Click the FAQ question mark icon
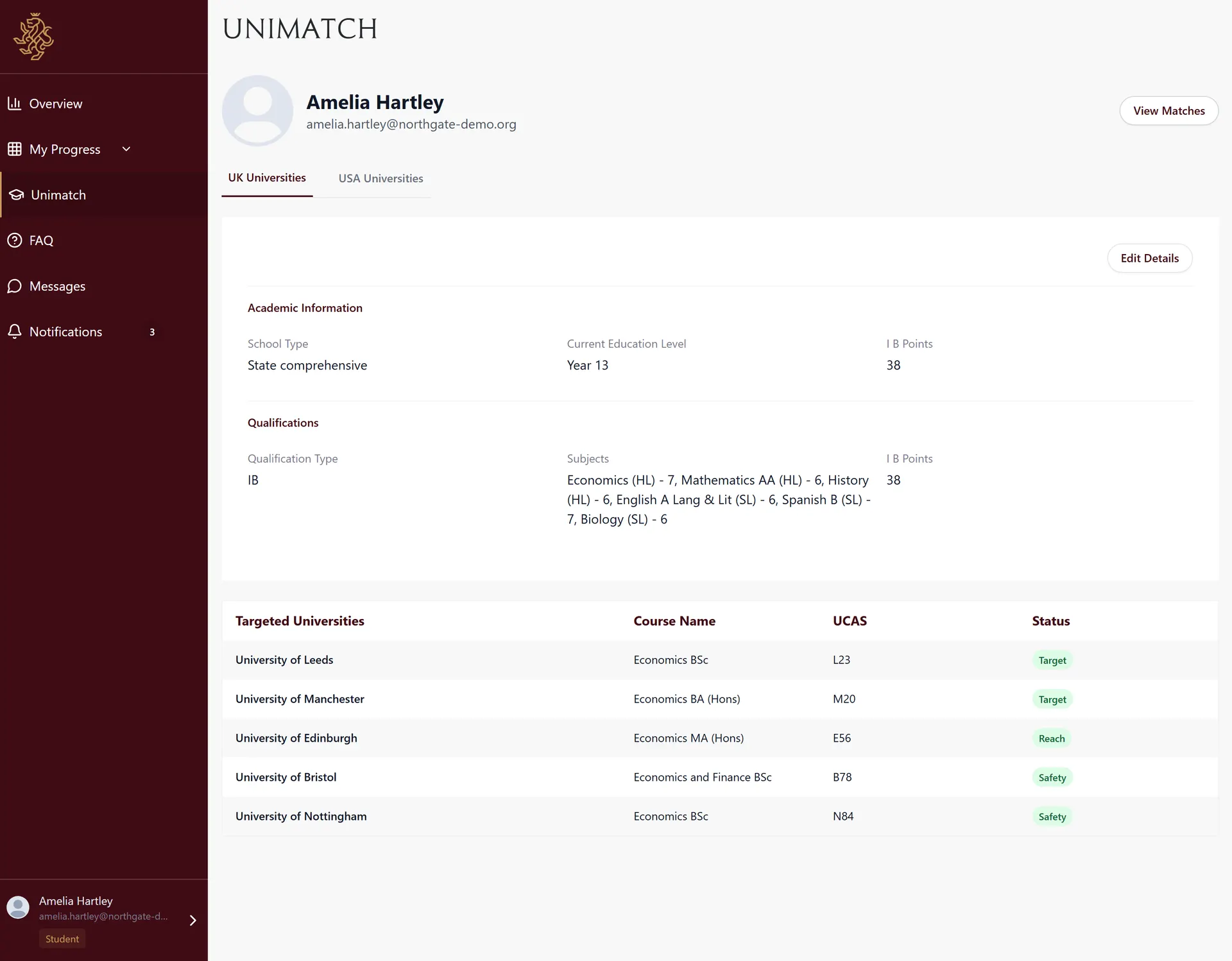1232x961 pixels. (14, 240)
